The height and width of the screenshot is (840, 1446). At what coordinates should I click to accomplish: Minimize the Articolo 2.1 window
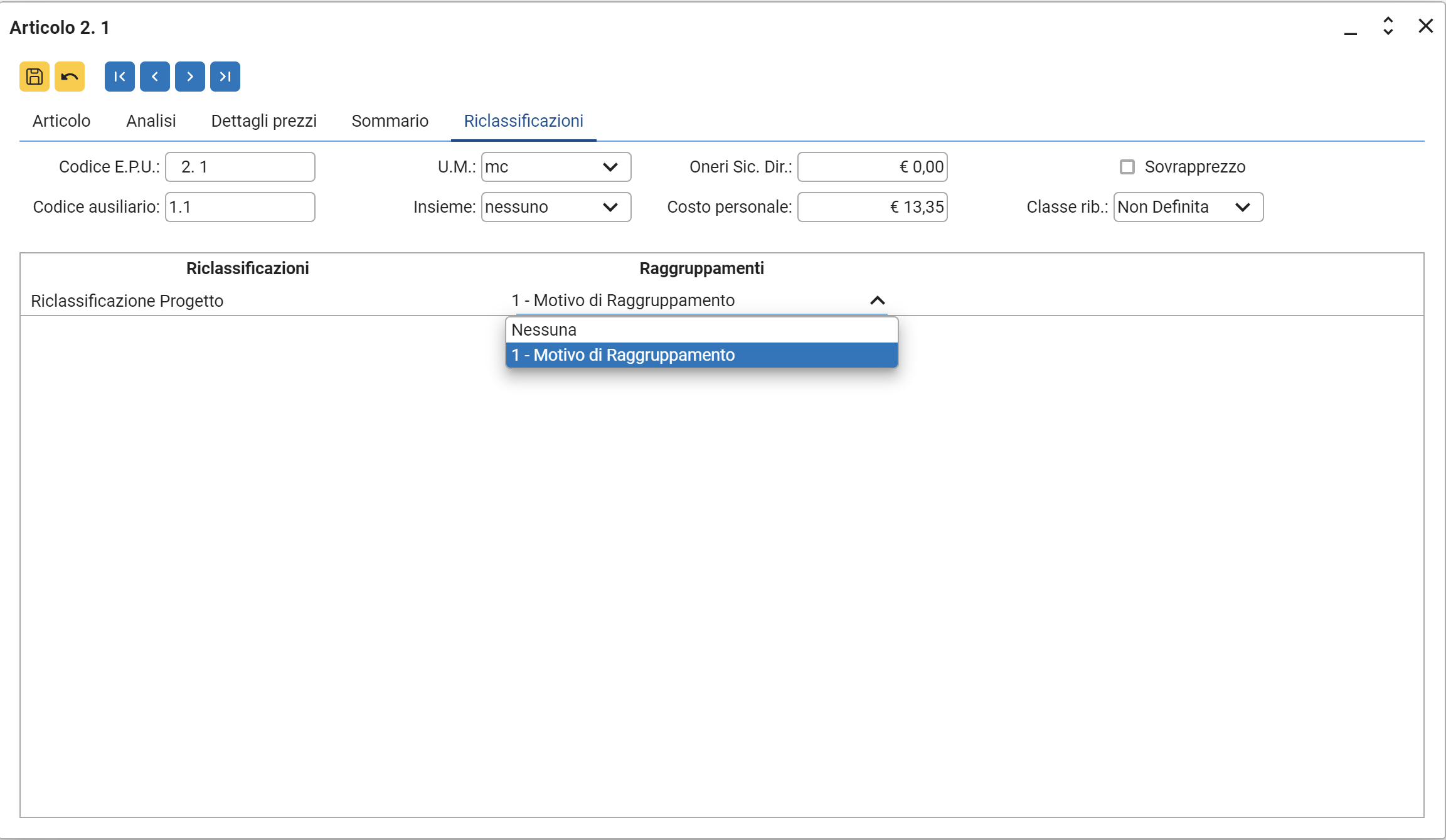[x=1351, y=28]
